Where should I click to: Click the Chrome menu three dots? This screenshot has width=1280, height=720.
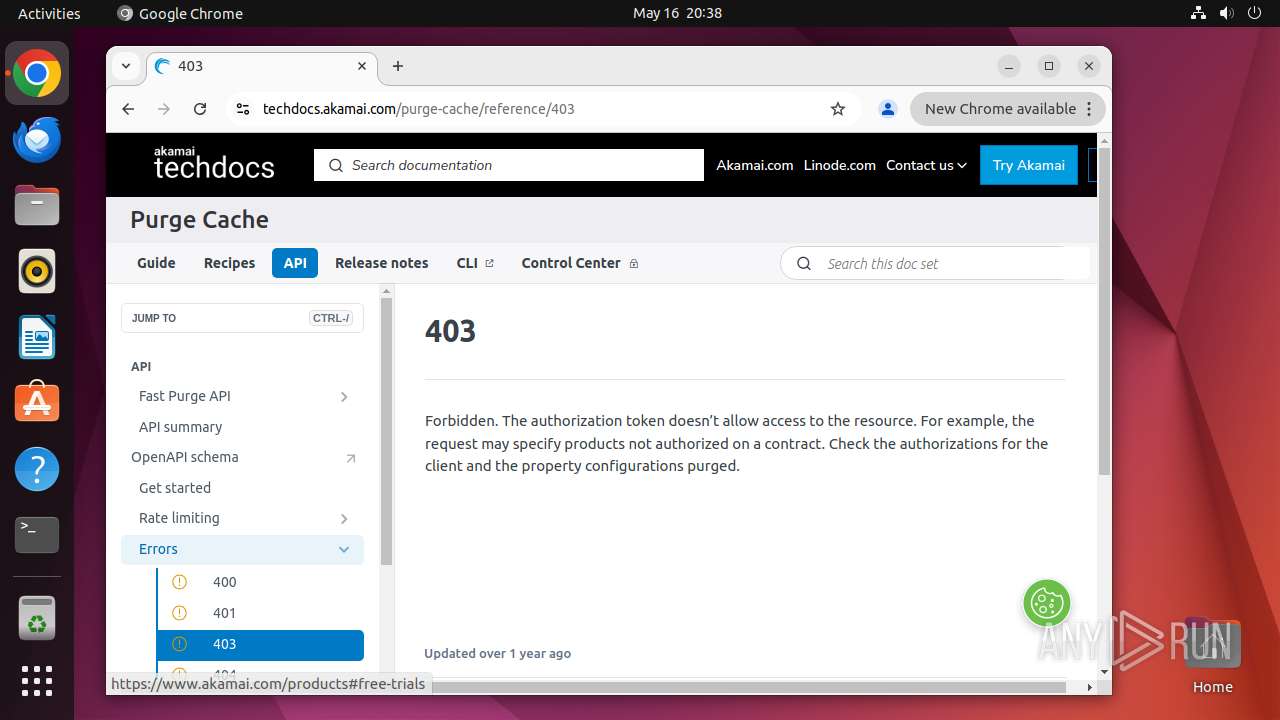(1091, 109)
